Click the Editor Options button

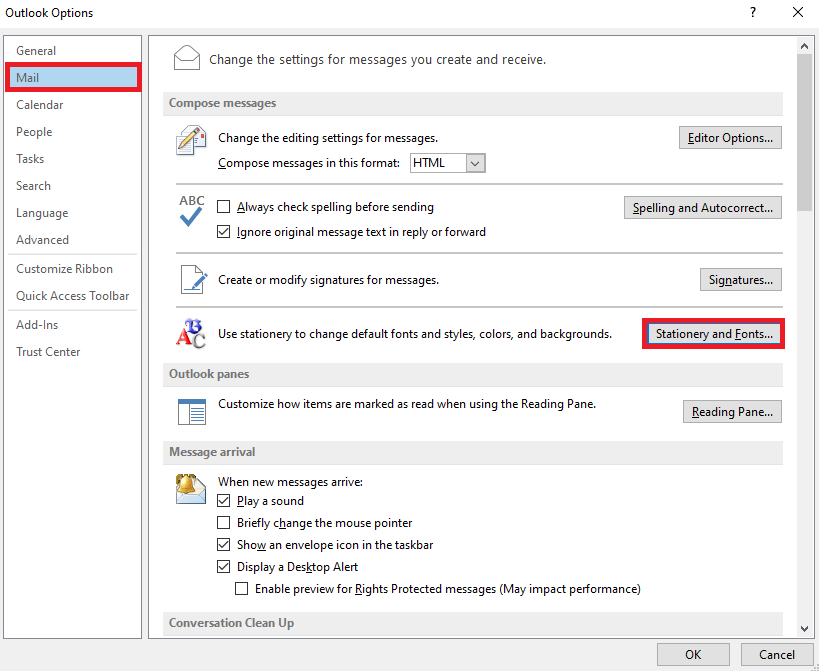(730, 137)
